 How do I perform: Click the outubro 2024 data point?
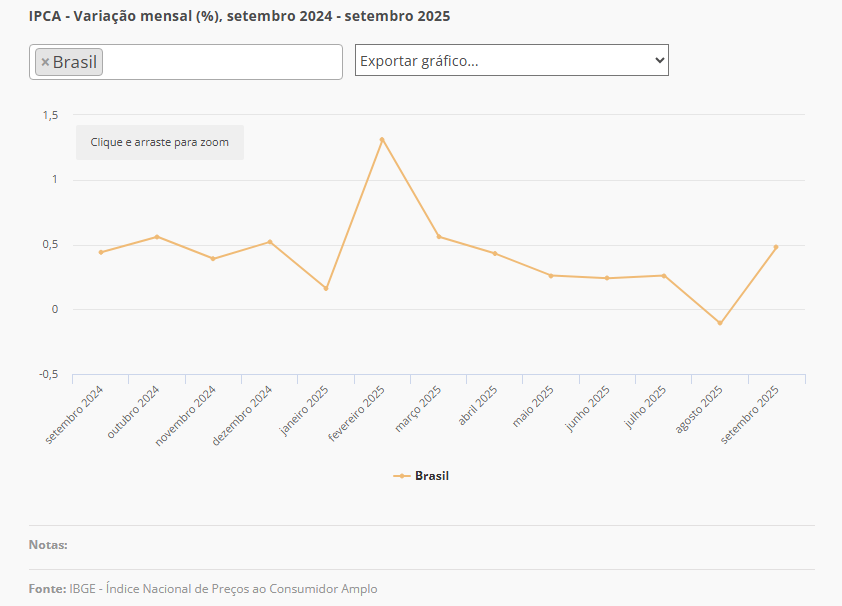pos(157,237)
